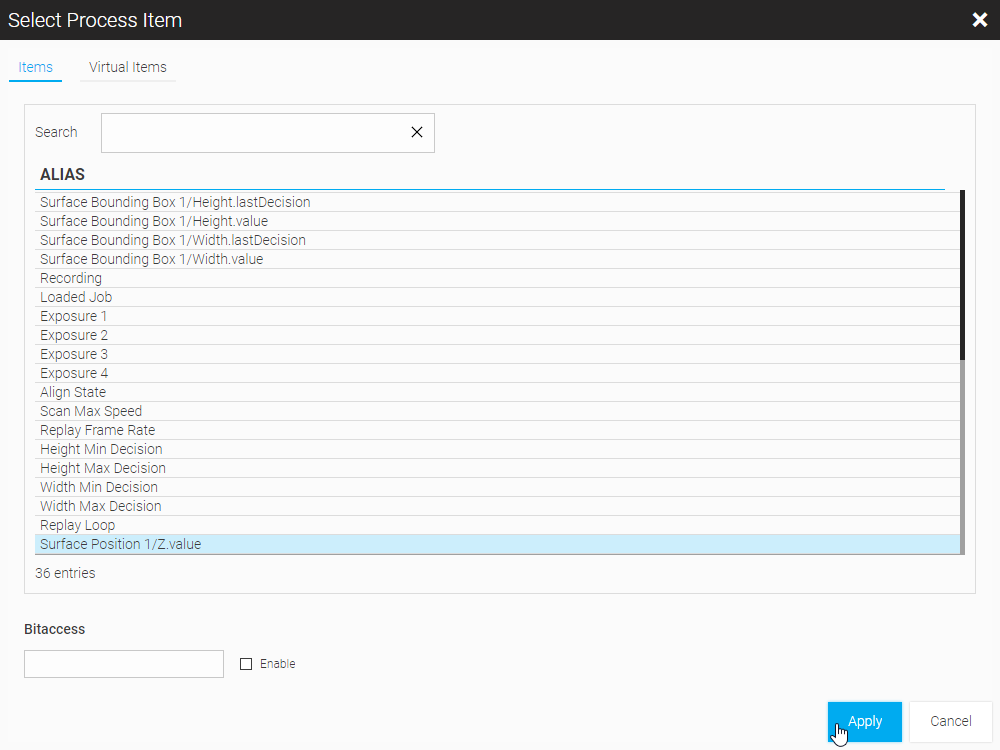
Task: Focus the Bitaccess text box
Action: 124,664
